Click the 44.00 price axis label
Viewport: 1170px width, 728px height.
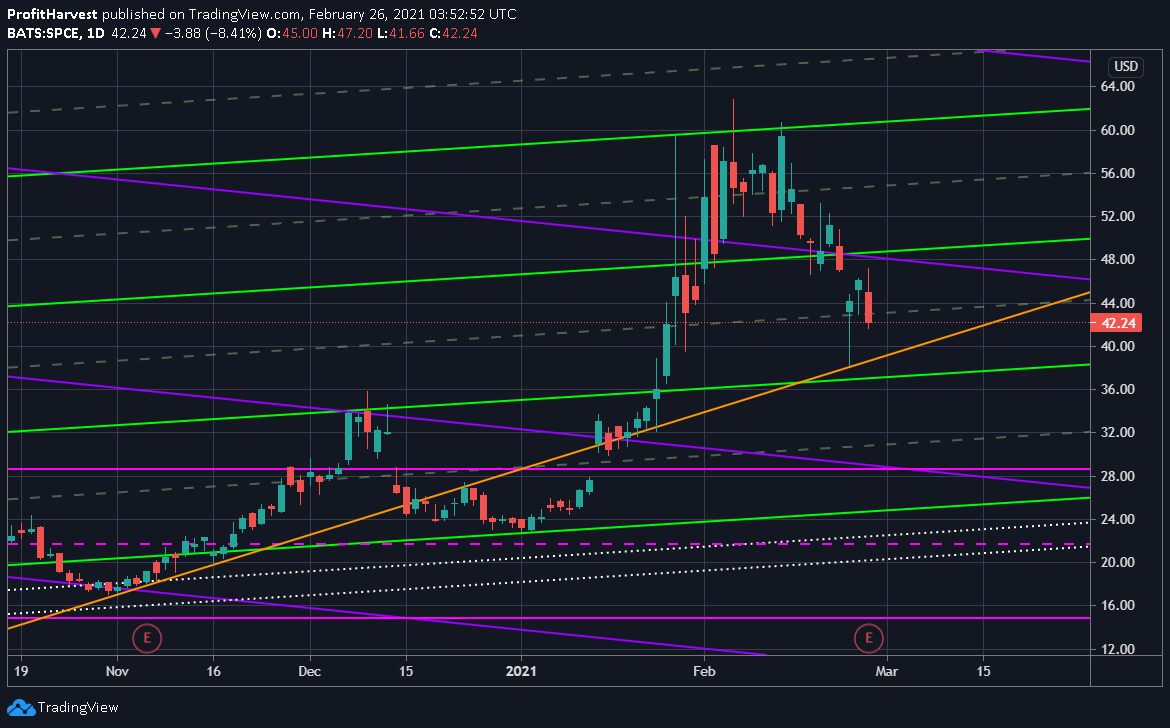point(1118,303)
